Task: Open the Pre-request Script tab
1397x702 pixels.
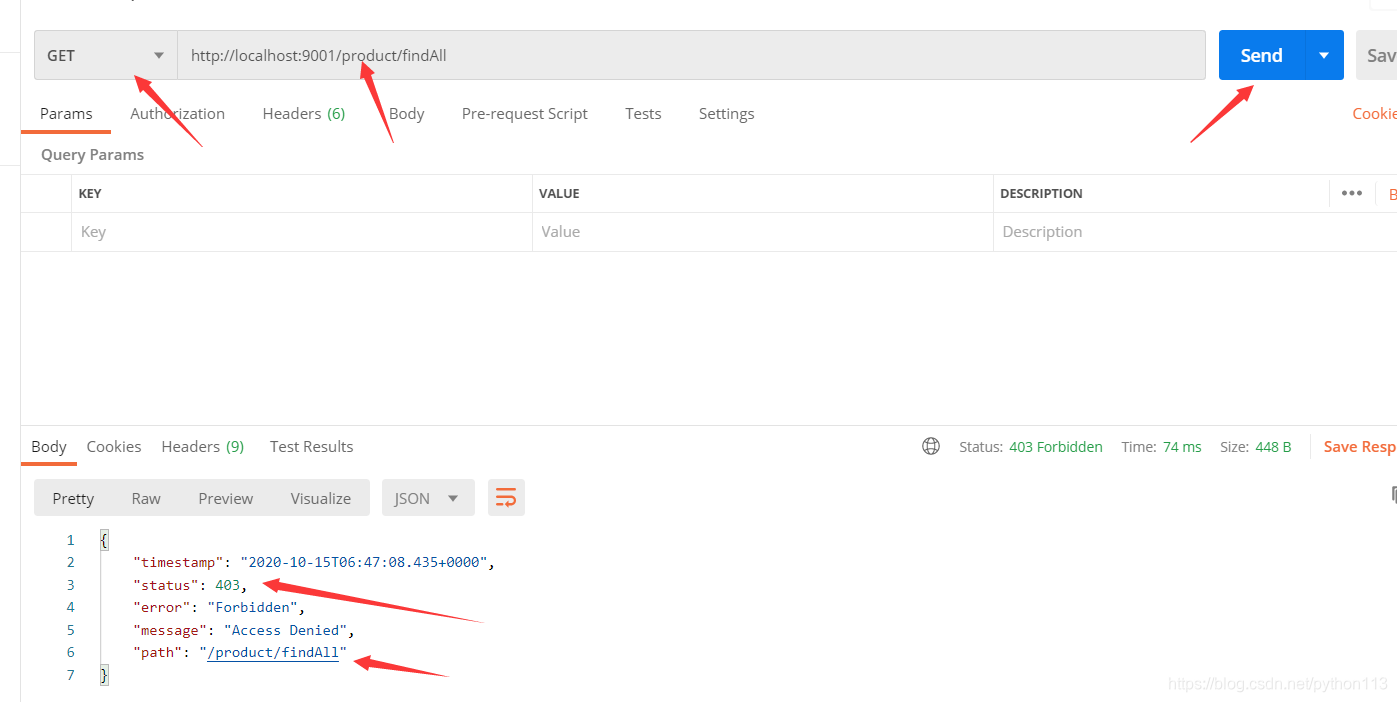Action: 525,114
